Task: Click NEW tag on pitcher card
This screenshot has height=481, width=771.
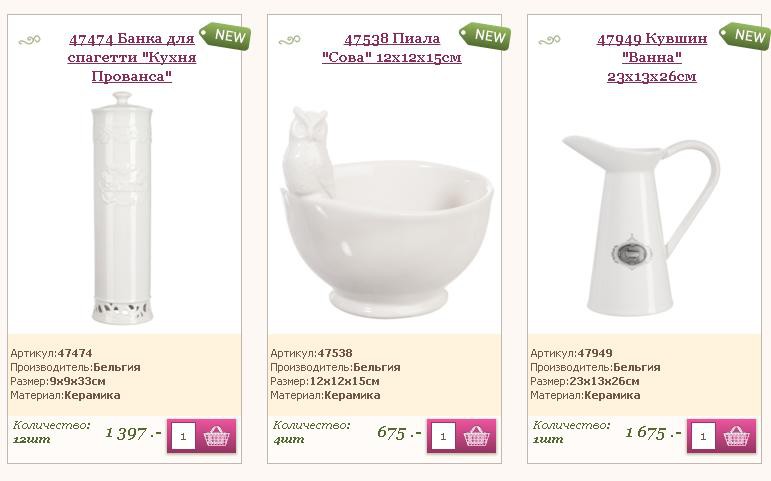Action: (745, 36)
